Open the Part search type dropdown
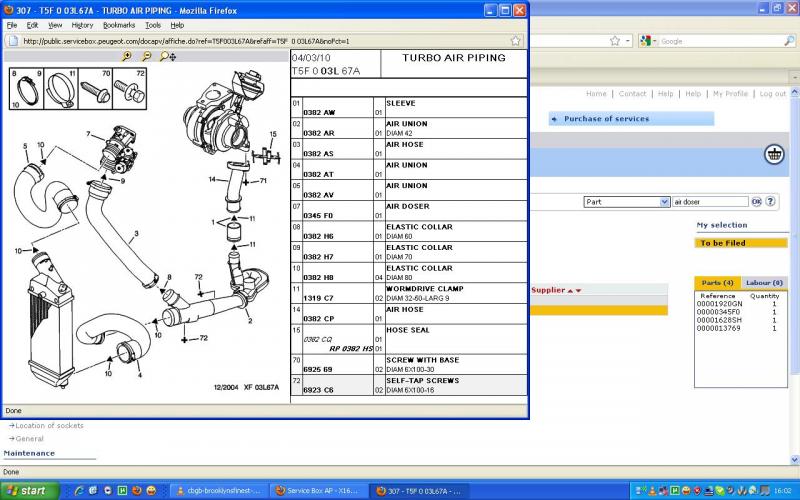This screenshot has width=800, height=500. tap(627, 202)
